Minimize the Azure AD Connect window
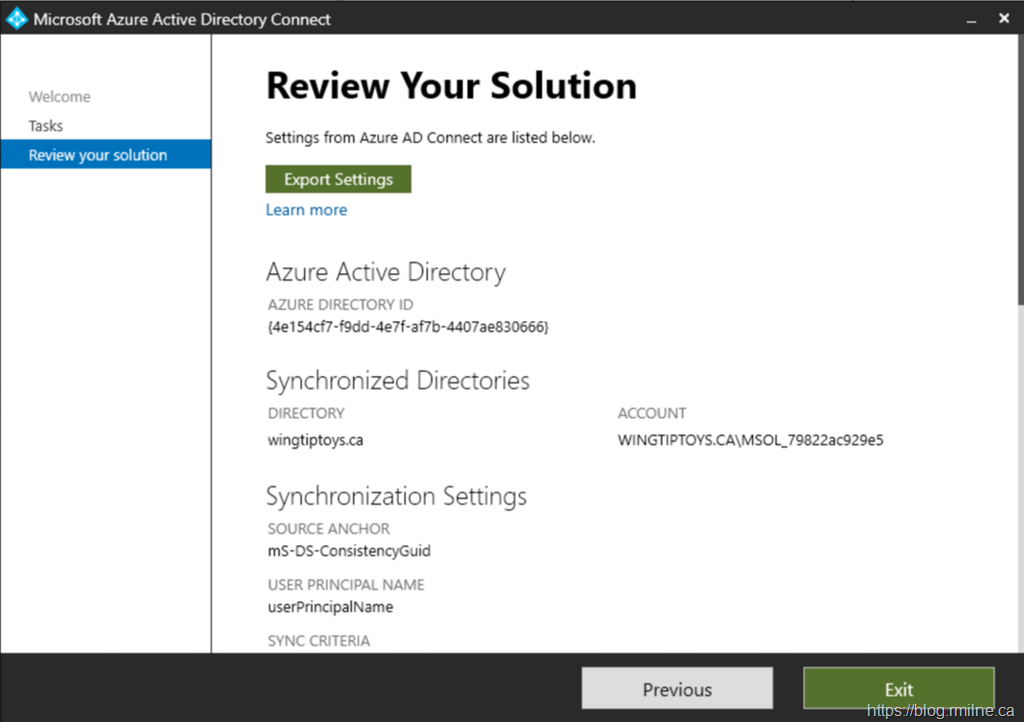 click(x=971, y=19)
